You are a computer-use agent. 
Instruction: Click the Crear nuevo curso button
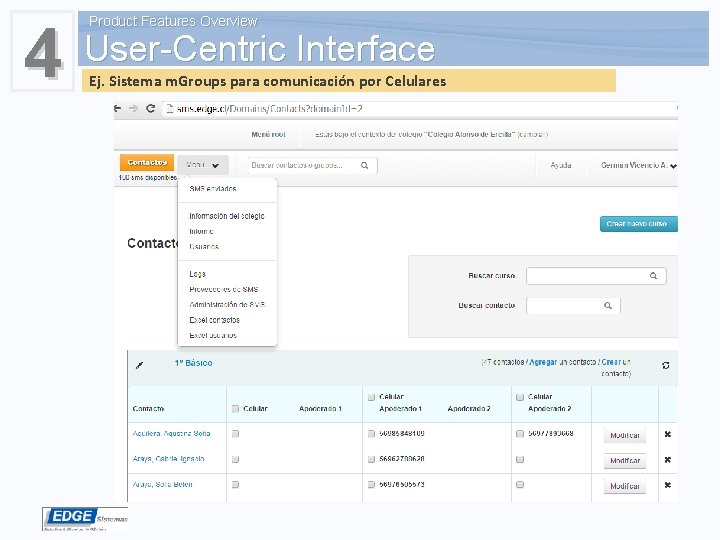coord(638,224)
